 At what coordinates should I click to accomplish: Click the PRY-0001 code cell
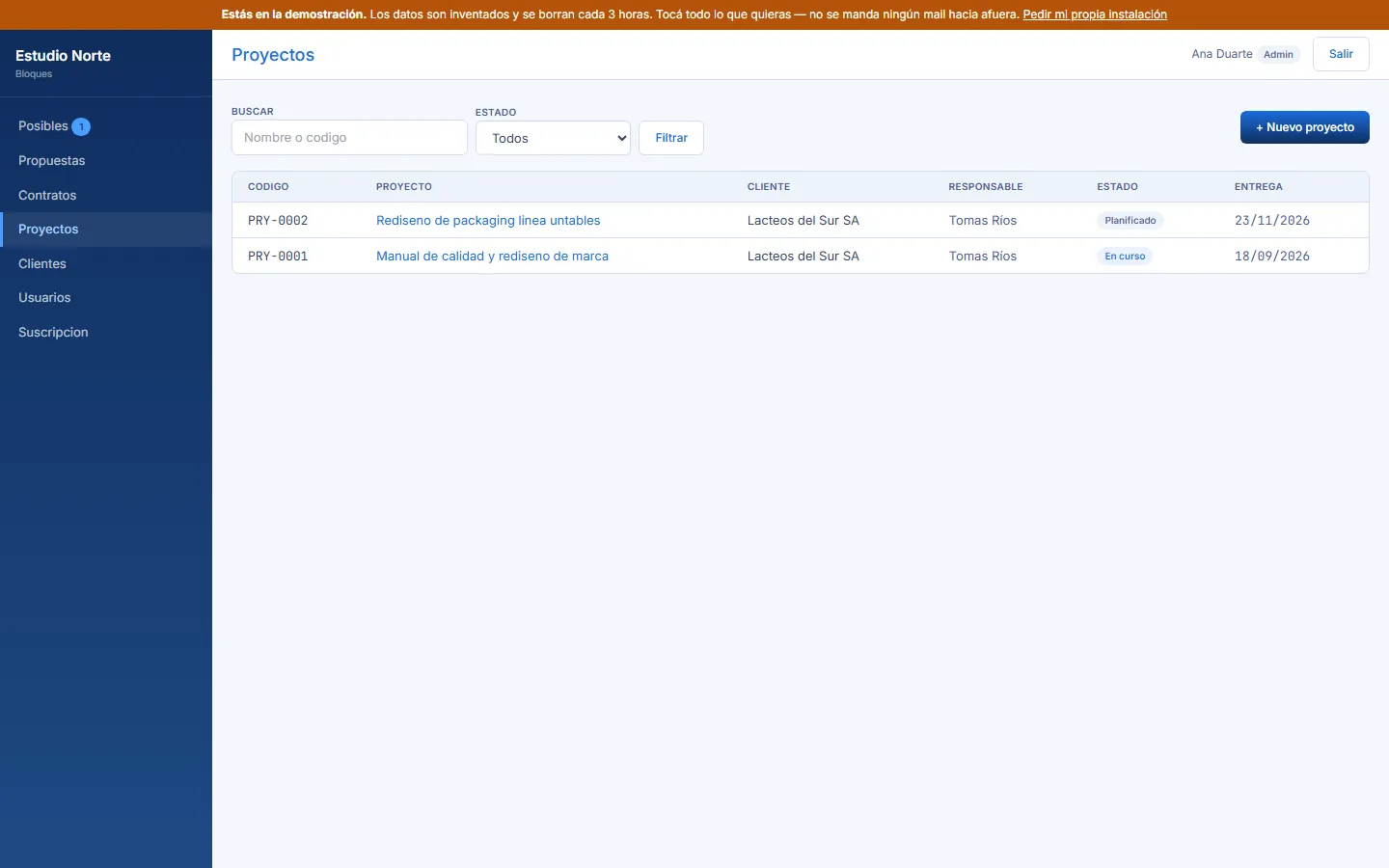coord(278,257)
